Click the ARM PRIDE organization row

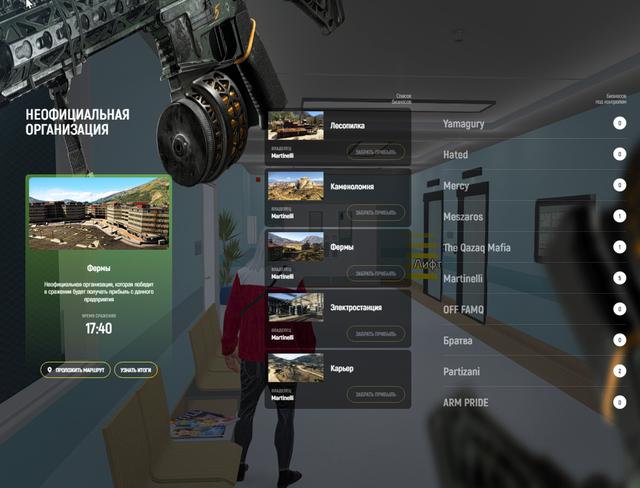point(535,402)
